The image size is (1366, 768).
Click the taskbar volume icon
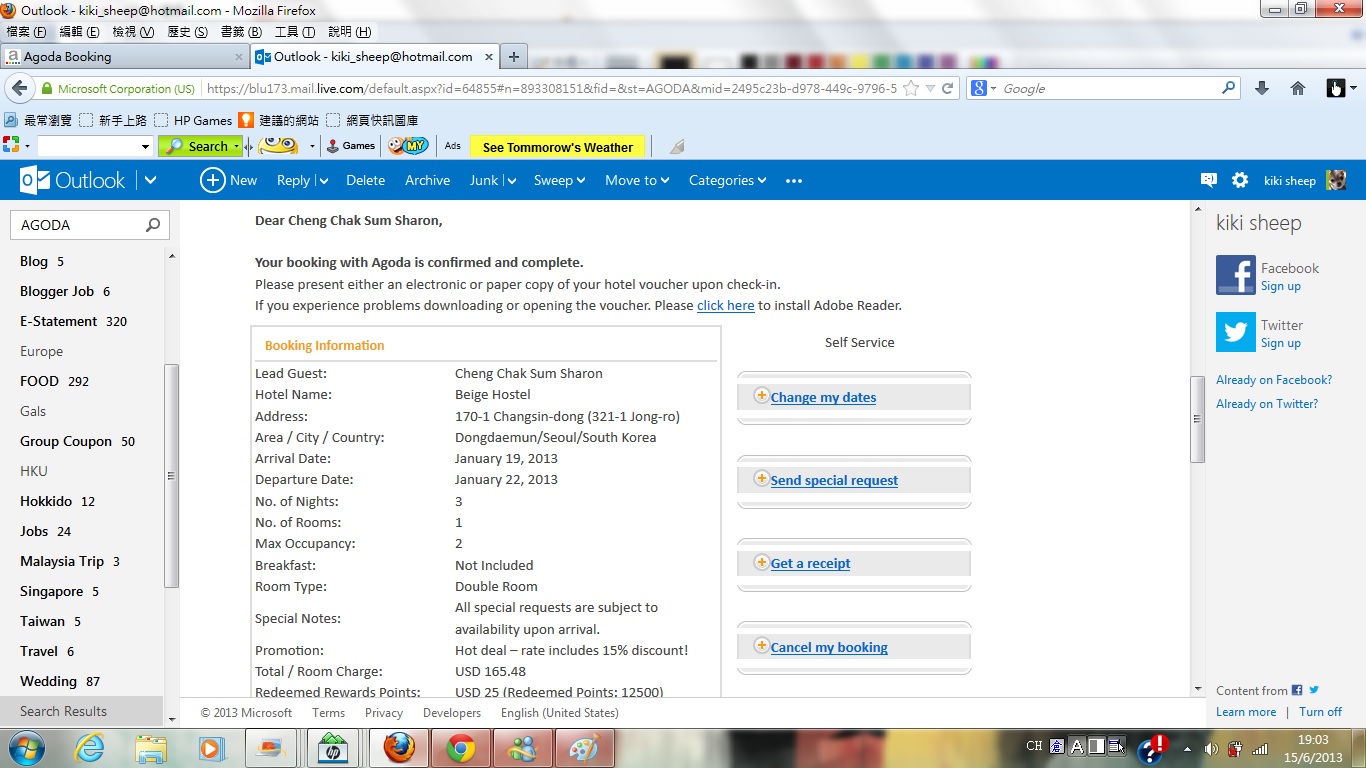click(1211, 748)
